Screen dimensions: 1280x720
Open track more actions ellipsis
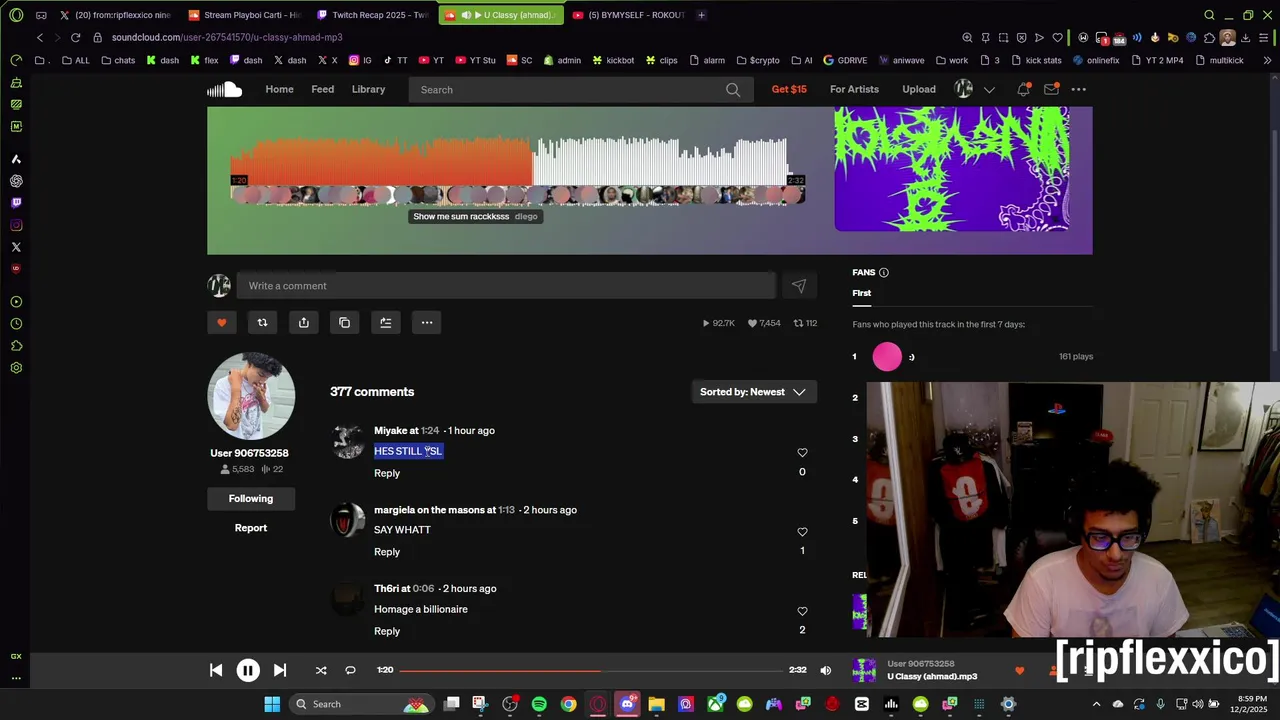(427, 322)
